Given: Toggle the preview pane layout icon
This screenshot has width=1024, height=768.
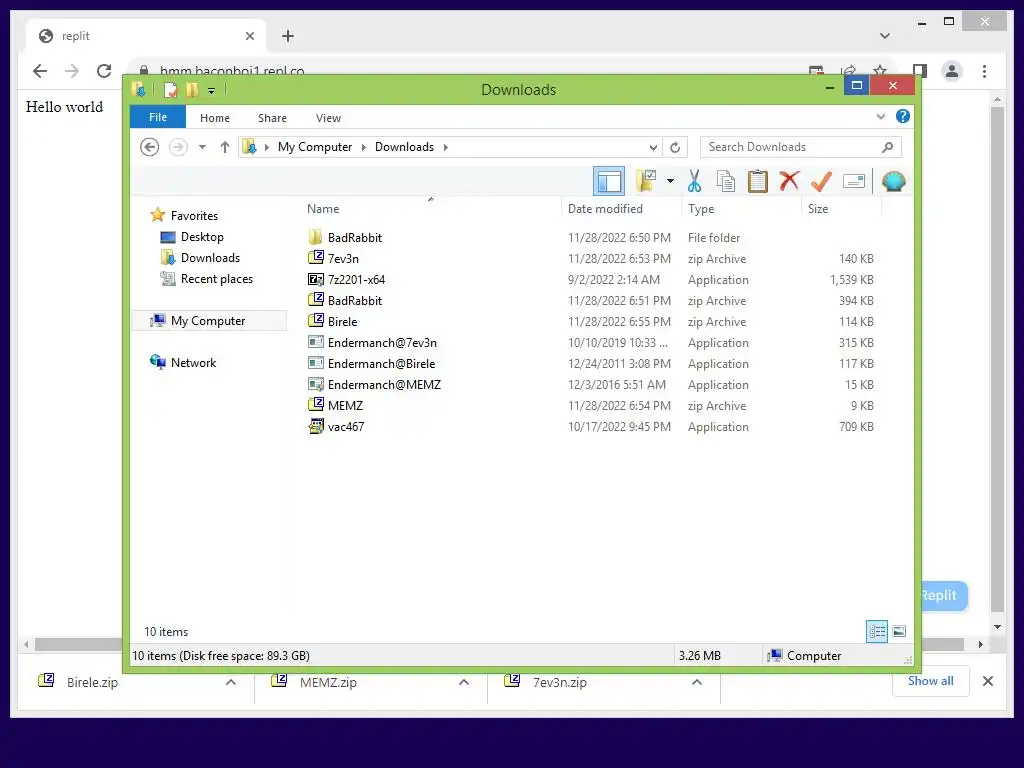Looking at the screenshot, I should (x=609, y=182).
